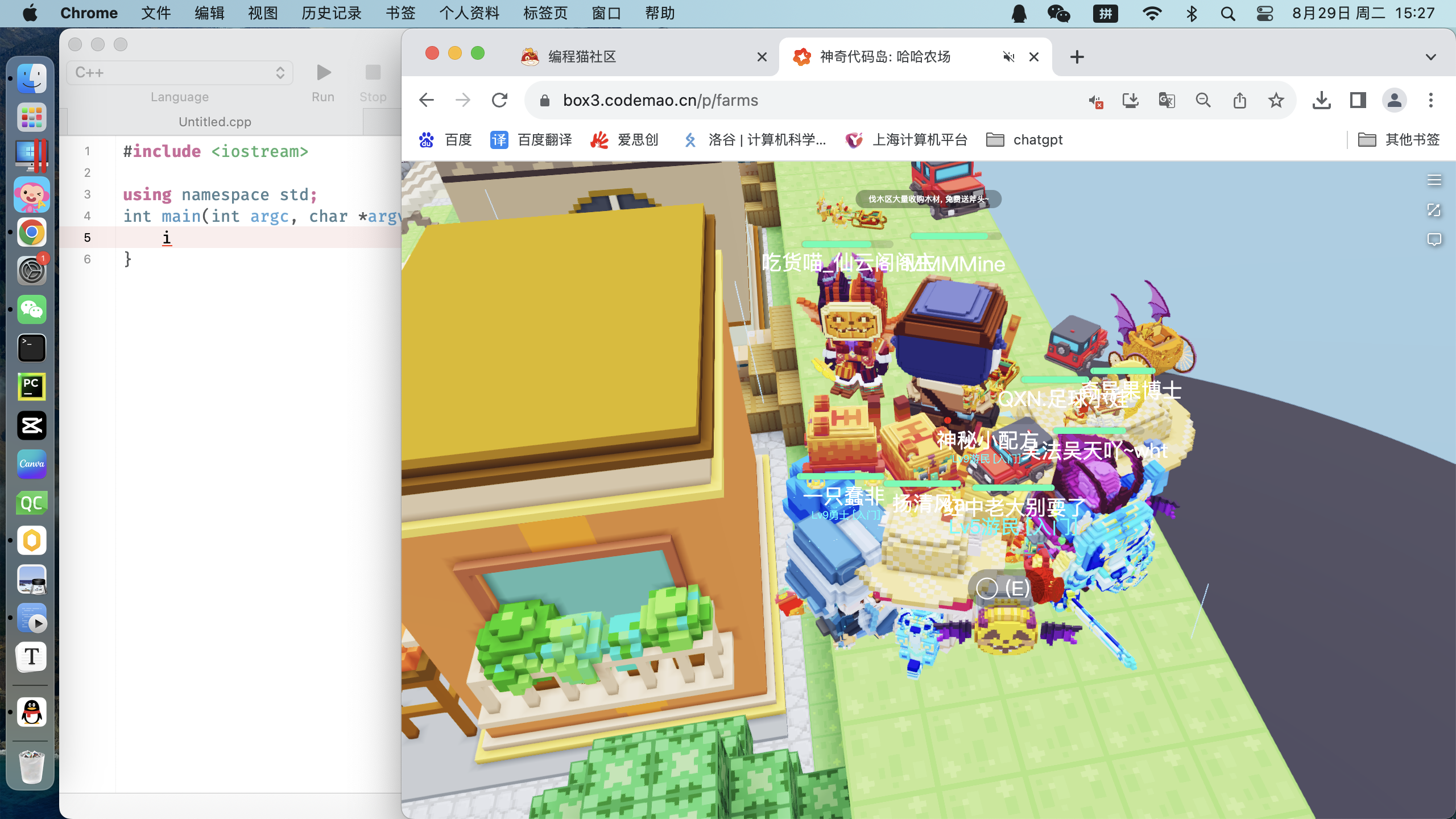Launch CapCut from the Dock

coord(32,425)
